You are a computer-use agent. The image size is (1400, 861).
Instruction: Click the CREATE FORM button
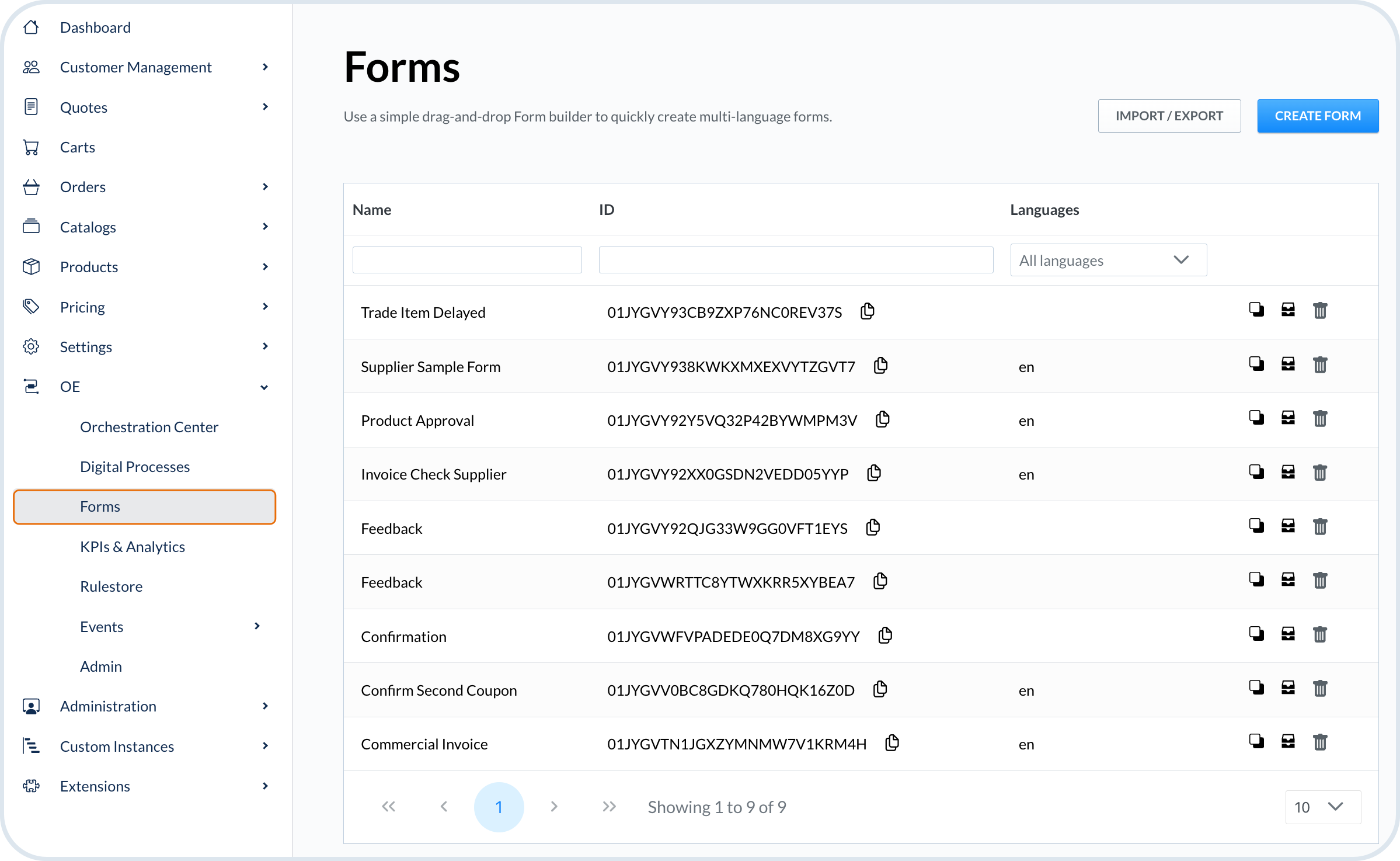[x=1317, y=116]
